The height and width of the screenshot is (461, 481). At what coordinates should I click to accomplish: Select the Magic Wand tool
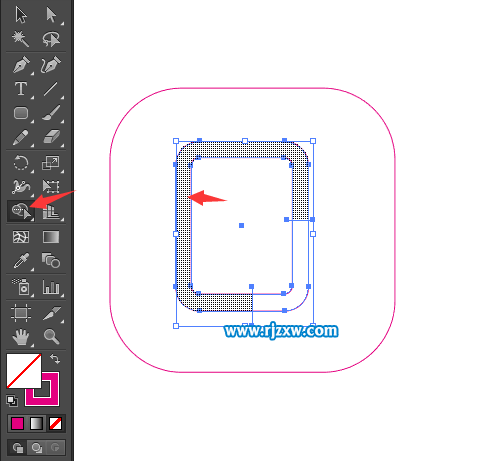click(x=21, y=39)
